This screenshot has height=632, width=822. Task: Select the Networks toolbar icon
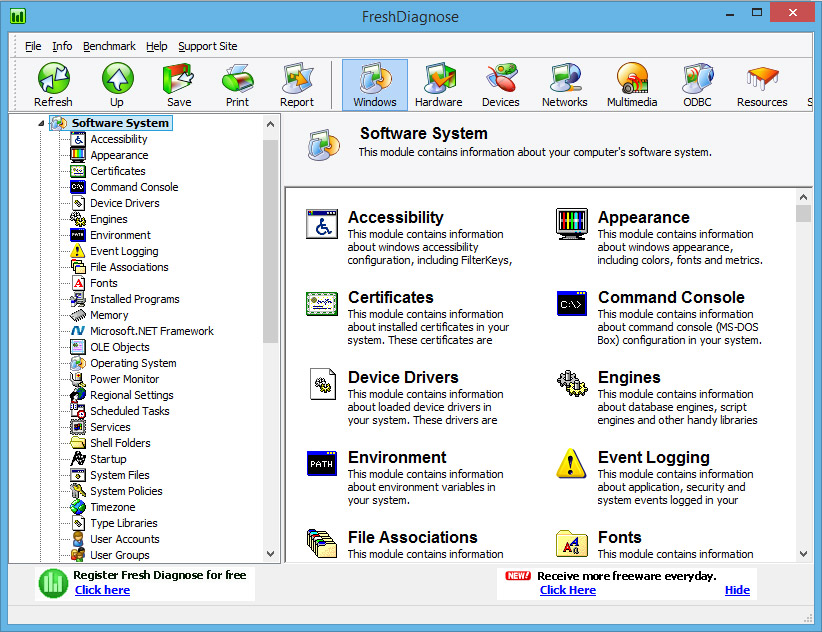pyautogui.click(x=565, y=79)
